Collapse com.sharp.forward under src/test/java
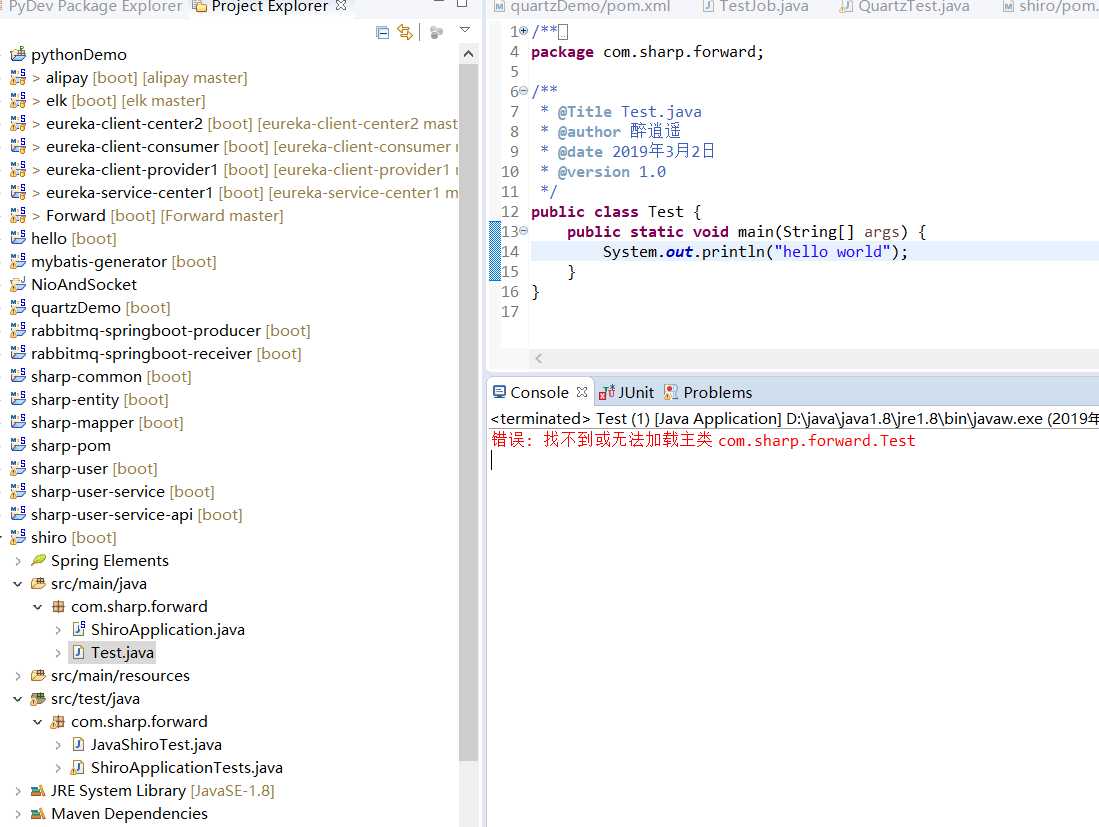Viewport: 1099px width, 827px height. tap(38, 722)
